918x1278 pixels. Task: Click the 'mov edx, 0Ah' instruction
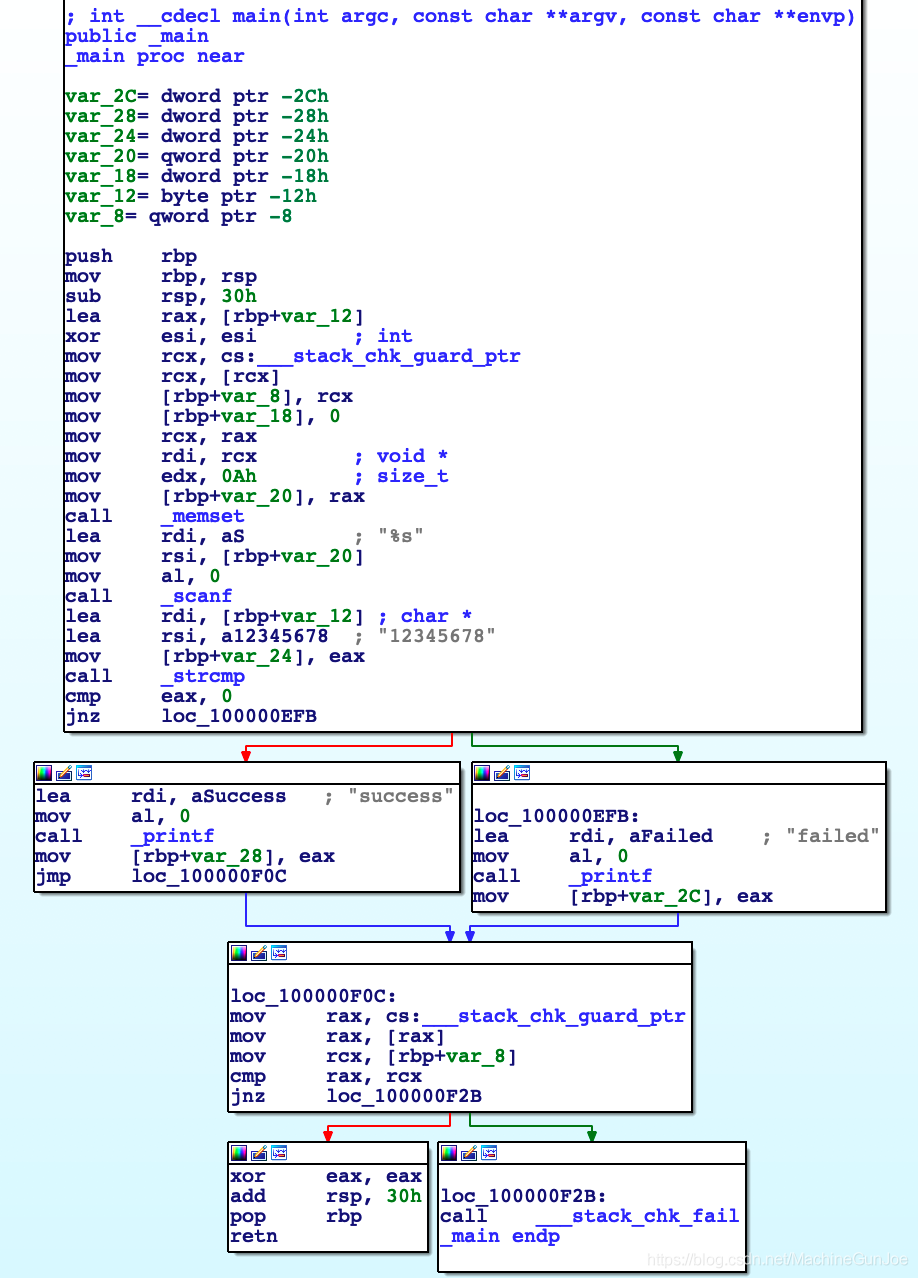160,476
